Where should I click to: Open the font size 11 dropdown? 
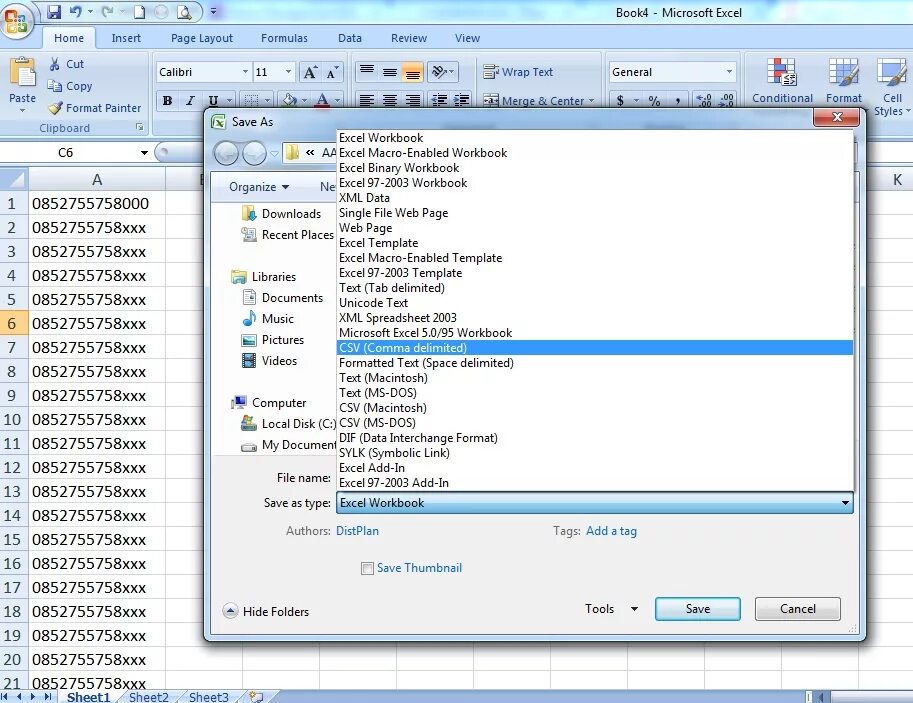click(288, 72)
